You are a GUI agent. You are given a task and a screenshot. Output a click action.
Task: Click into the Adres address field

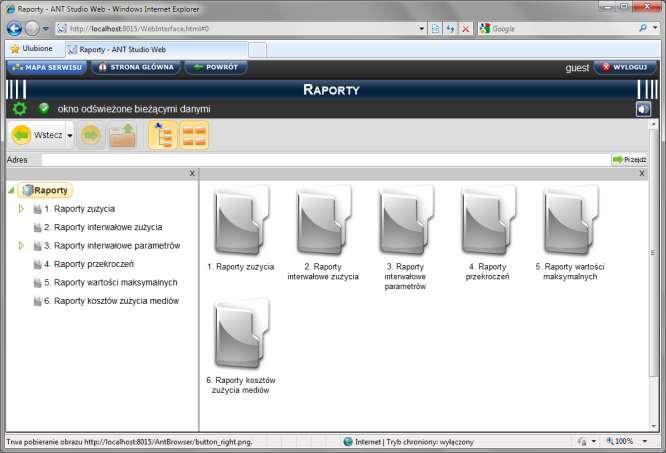coord(326,160)
